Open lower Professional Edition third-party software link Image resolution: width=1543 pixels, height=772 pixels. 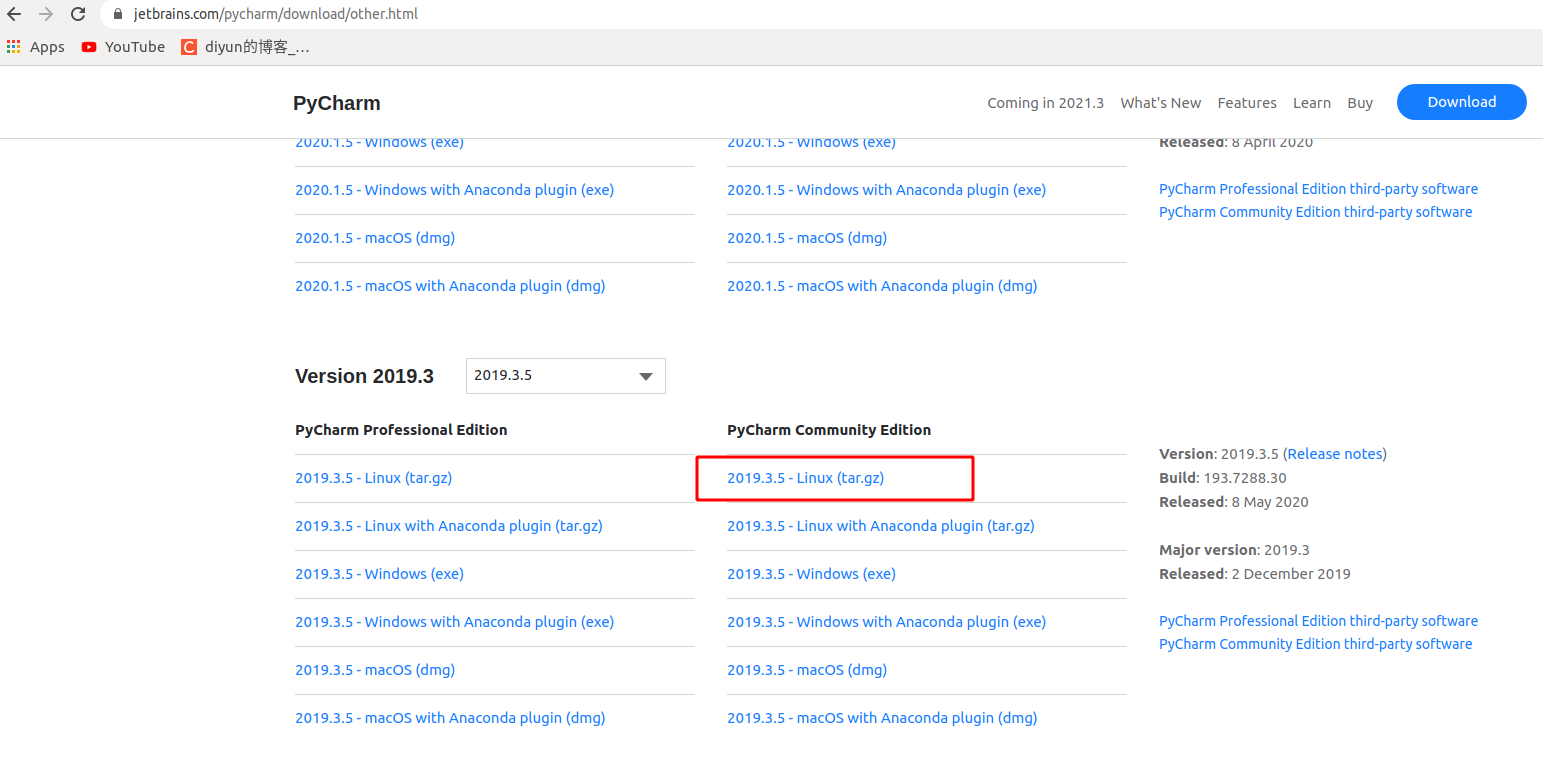[x=1318, y=621]
